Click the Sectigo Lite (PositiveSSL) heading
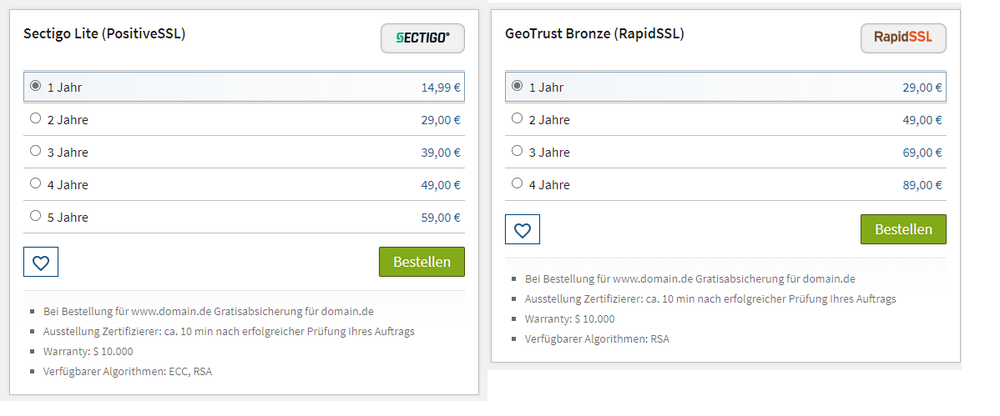The width and height of the screenshot is (1000, 416). click(x=104, y=34)
